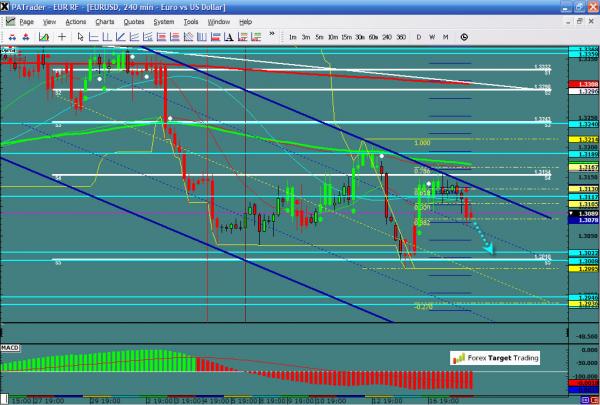Screen dimensions: 600x405
Task: Open the Tools menu
Action: tap(190, 21)
